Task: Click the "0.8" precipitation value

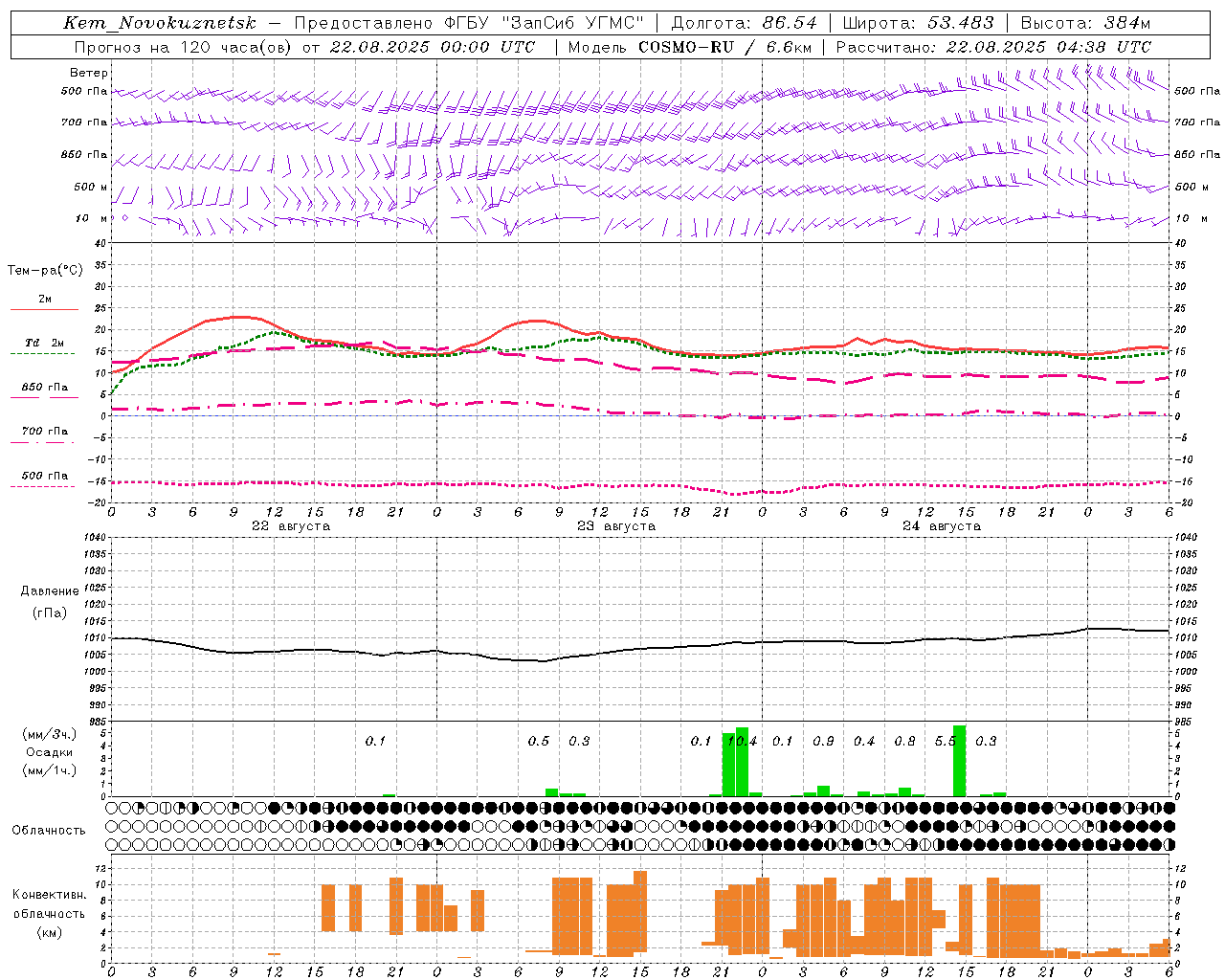Action: (904, 741)
